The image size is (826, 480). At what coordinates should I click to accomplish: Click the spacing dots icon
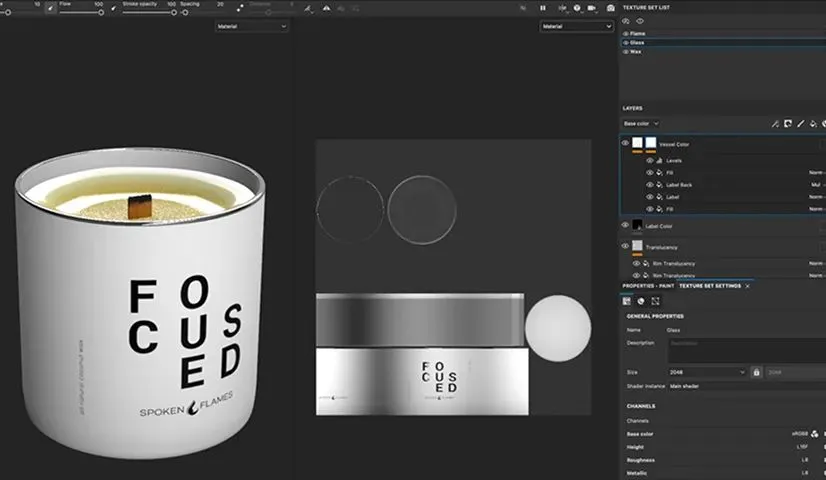pos(240,8)
